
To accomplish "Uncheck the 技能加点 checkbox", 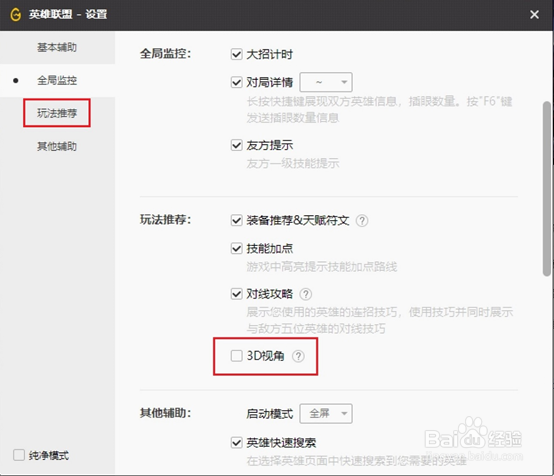I will pos(236,248).
